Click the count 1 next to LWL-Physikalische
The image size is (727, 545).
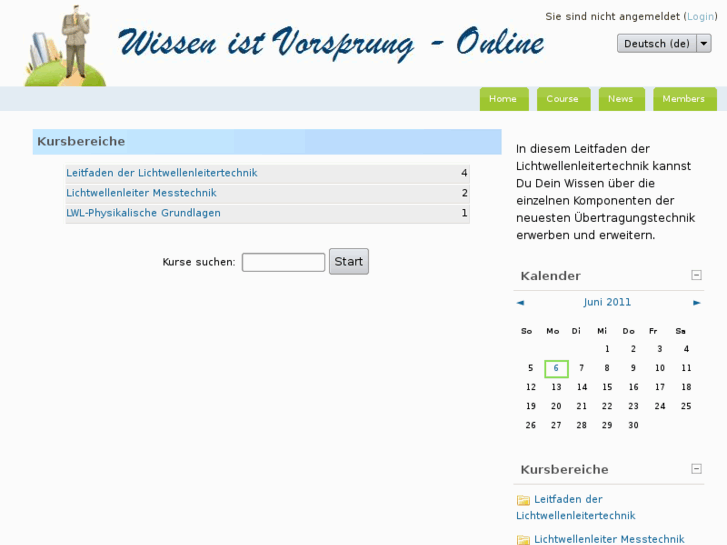pyautogui.click(x=464, y=213)
